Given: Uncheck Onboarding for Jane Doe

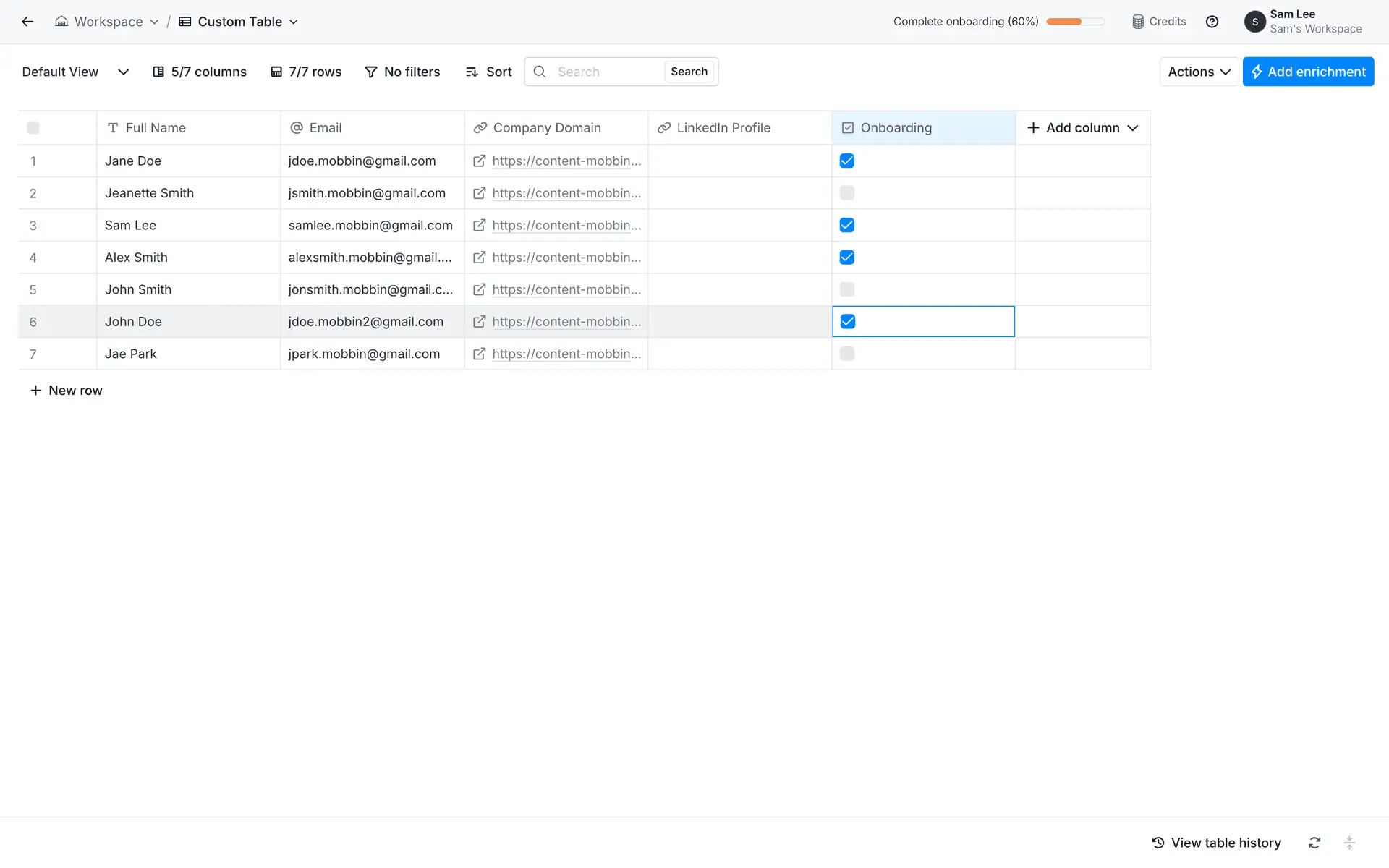Looking at the screenshot, I should [847, 161].
